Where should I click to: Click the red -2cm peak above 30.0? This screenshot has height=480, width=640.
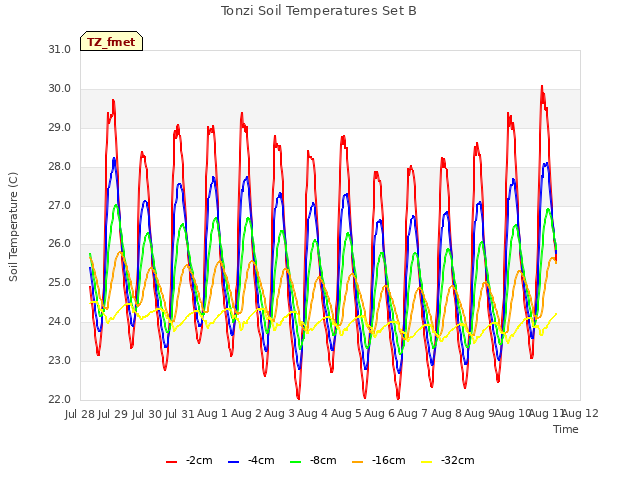tap(542, 87)
